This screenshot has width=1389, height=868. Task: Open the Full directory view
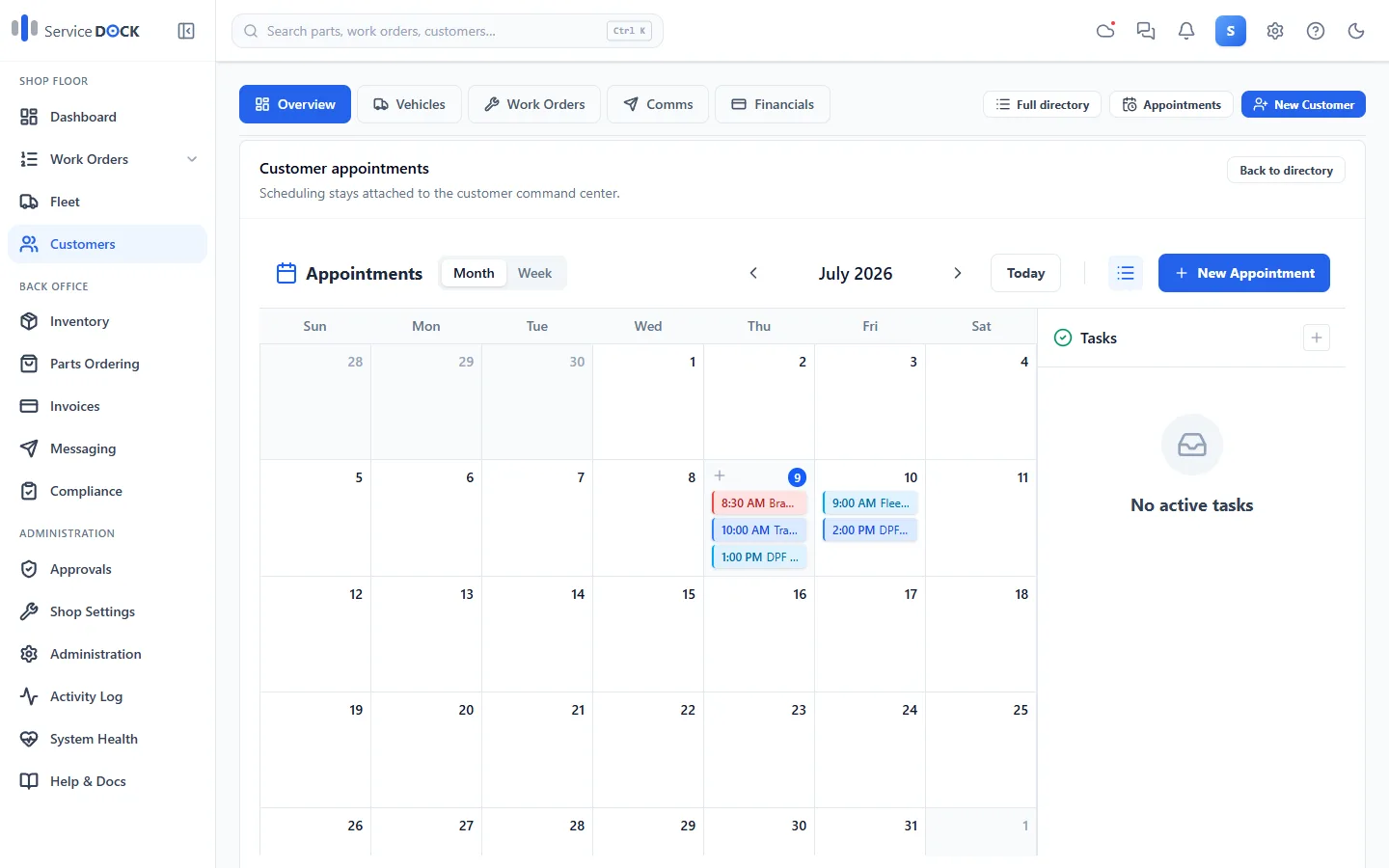tap(1043, 104)
